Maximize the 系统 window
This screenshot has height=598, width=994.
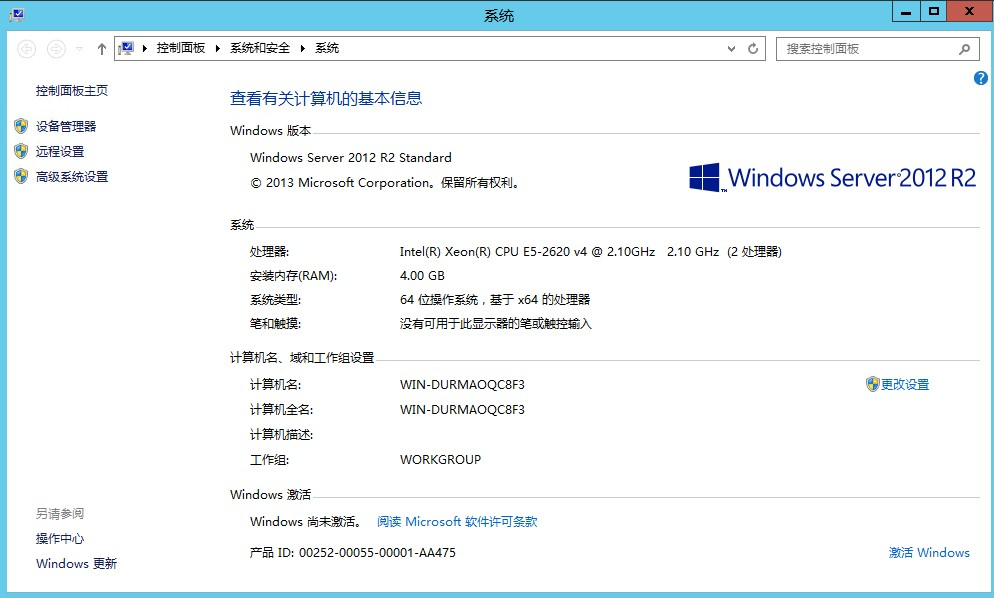click(934, 11)
